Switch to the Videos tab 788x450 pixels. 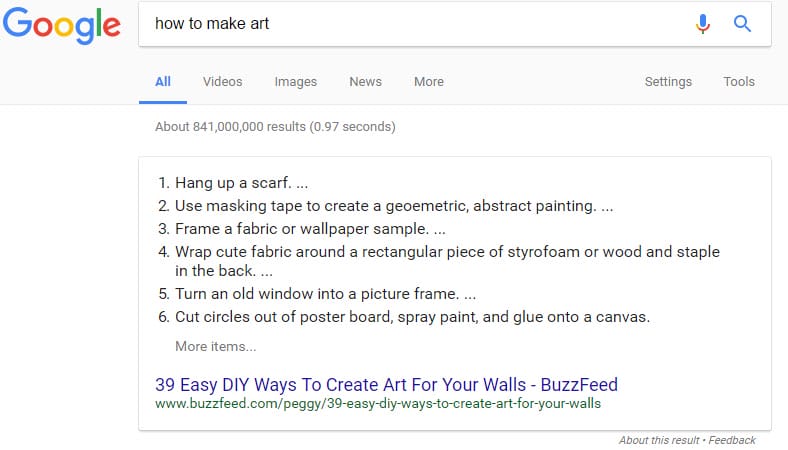222,82
